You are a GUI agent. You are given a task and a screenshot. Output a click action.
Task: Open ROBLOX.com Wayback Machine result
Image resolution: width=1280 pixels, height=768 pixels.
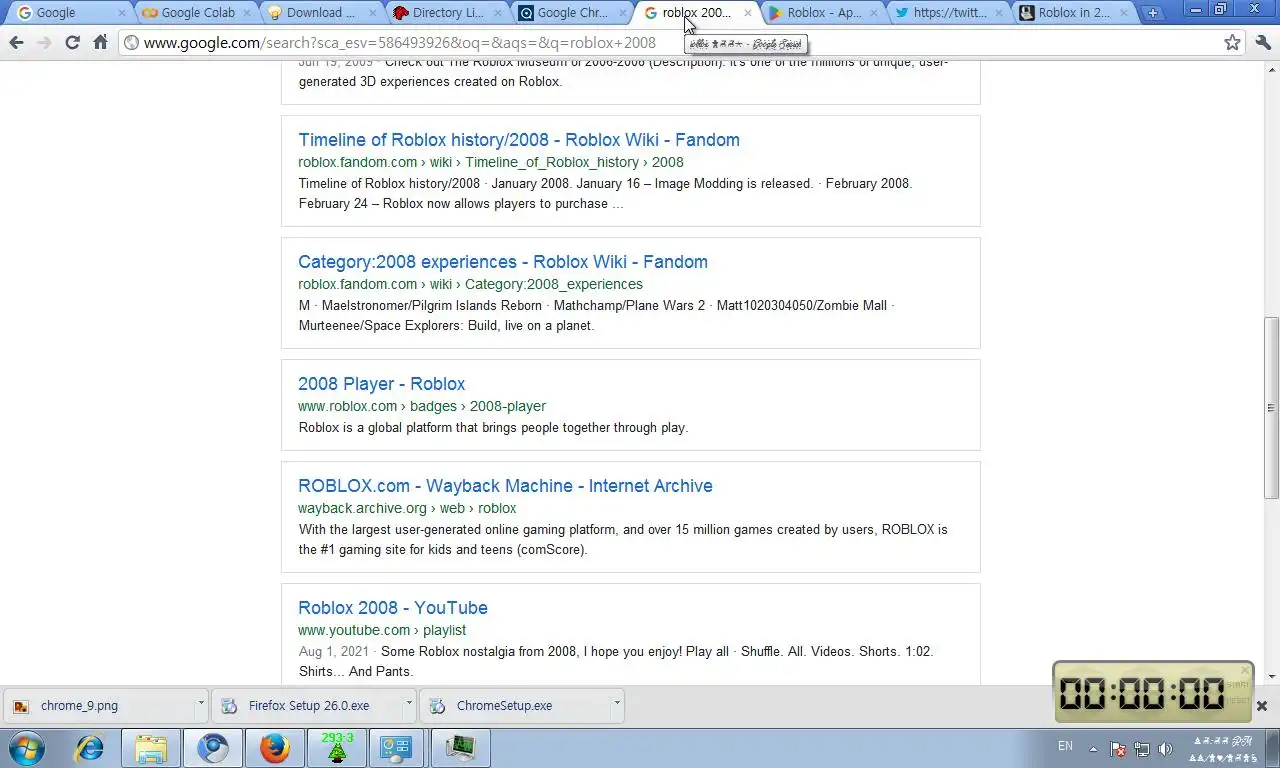505,486
